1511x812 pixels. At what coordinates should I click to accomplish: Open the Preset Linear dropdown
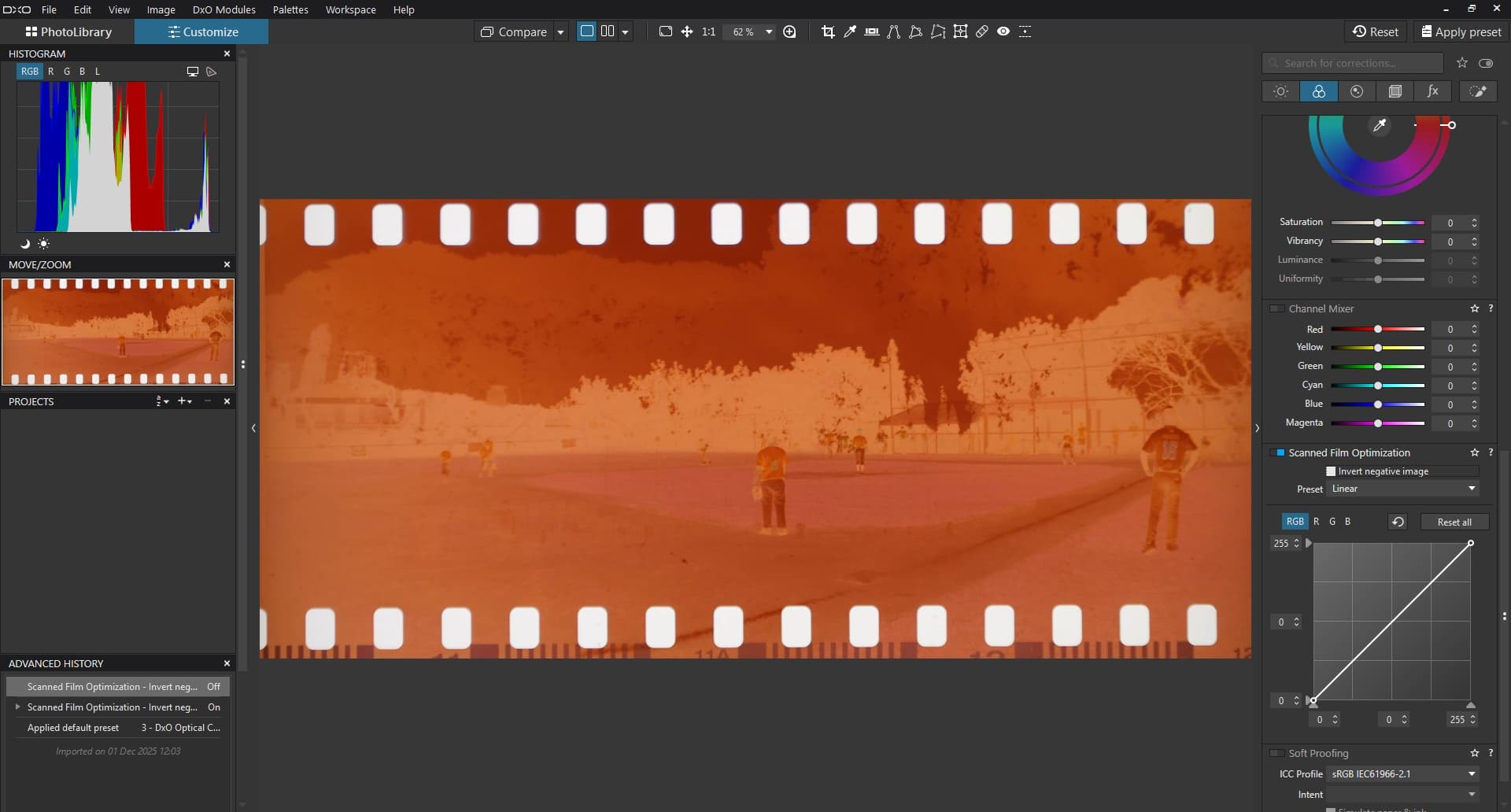tap(1402, 489)
